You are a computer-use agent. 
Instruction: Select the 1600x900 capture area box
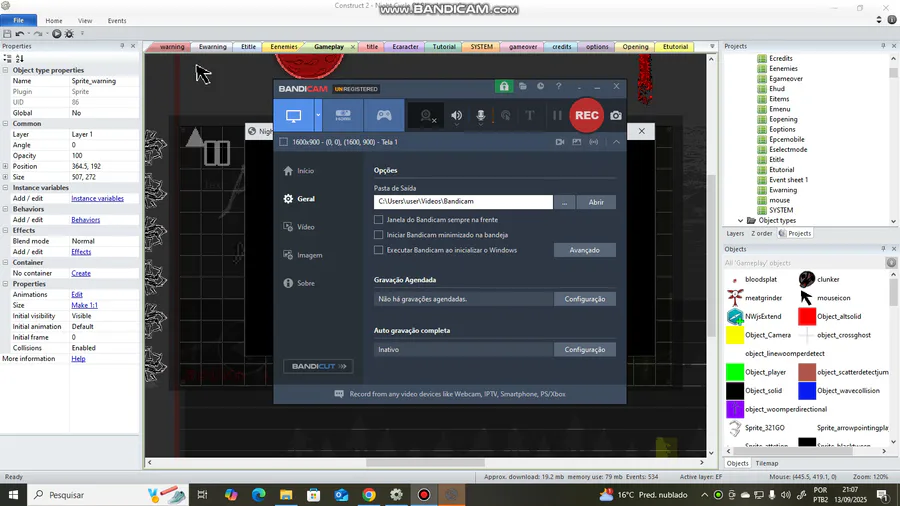coord(284,142)
